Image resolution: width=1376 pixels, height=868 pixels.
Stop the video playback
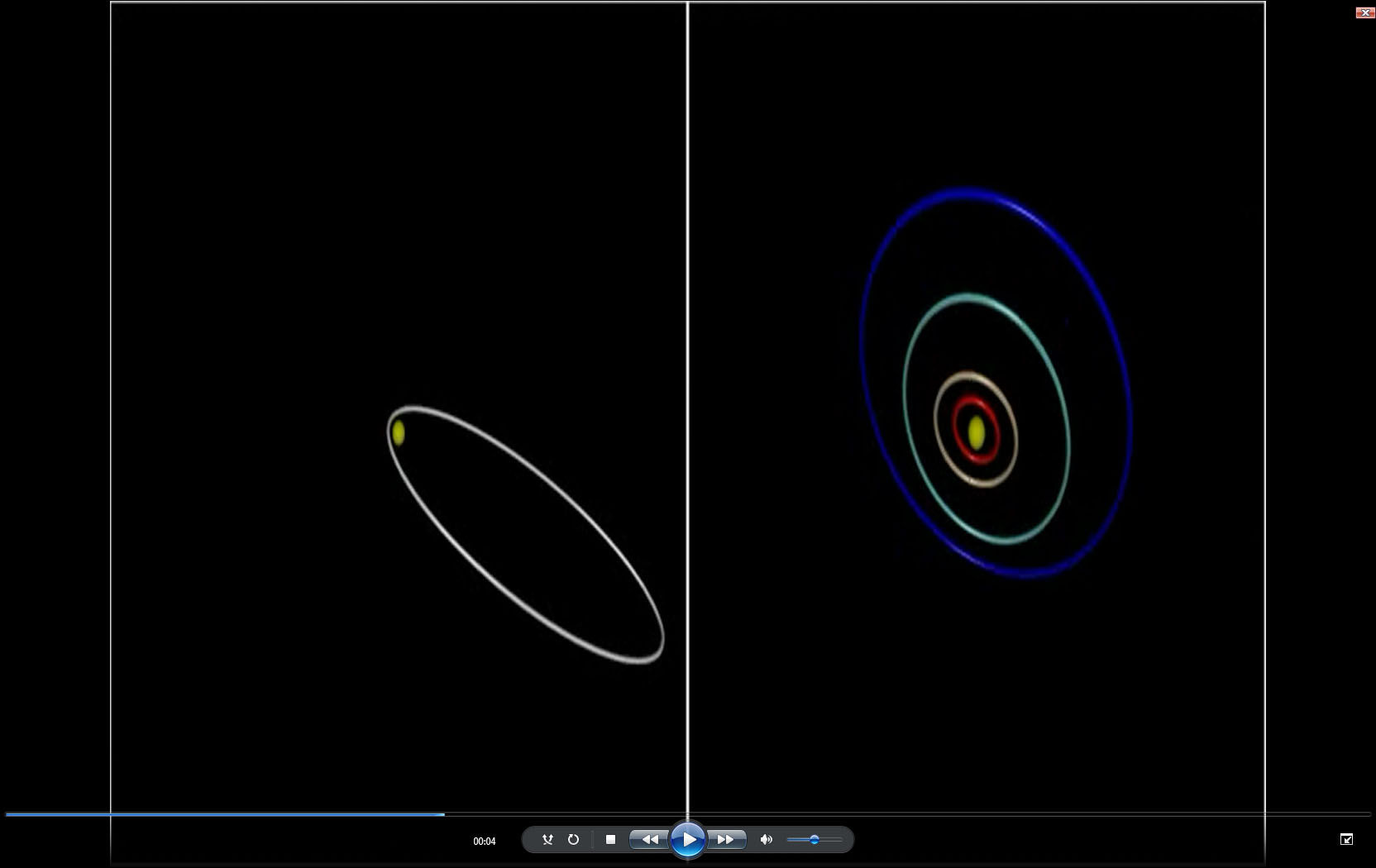[610, 840]
